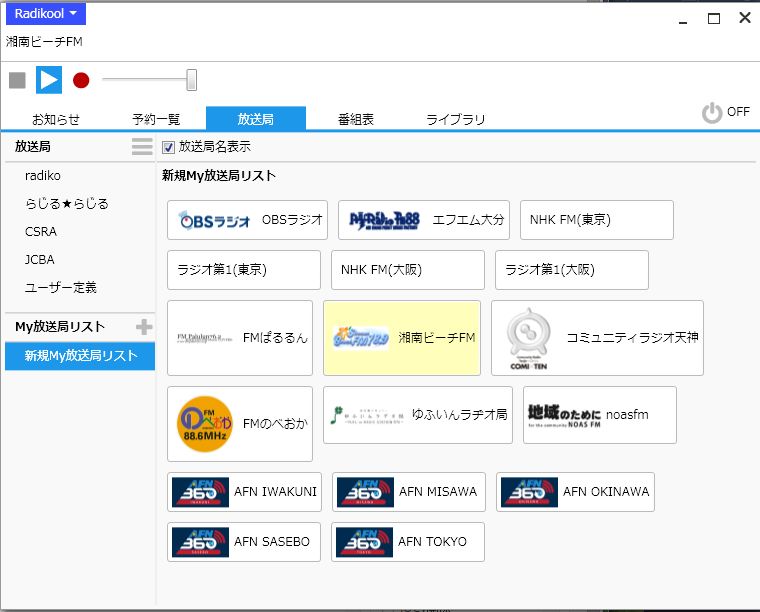Choose the AFN OKINAWA station tile
Screen dimensions: 760x612
tap(575, 492)
